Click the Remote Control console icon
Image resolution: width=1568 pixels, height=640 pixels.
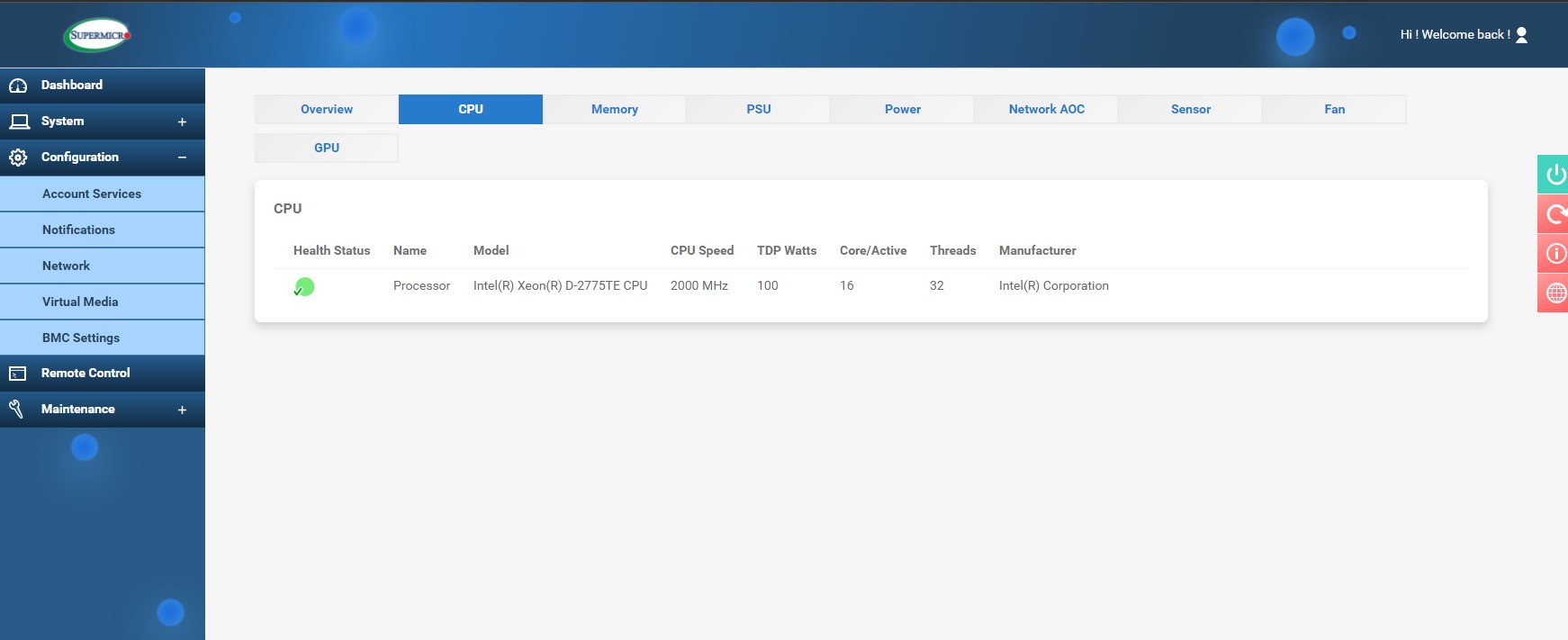(18, 374)
